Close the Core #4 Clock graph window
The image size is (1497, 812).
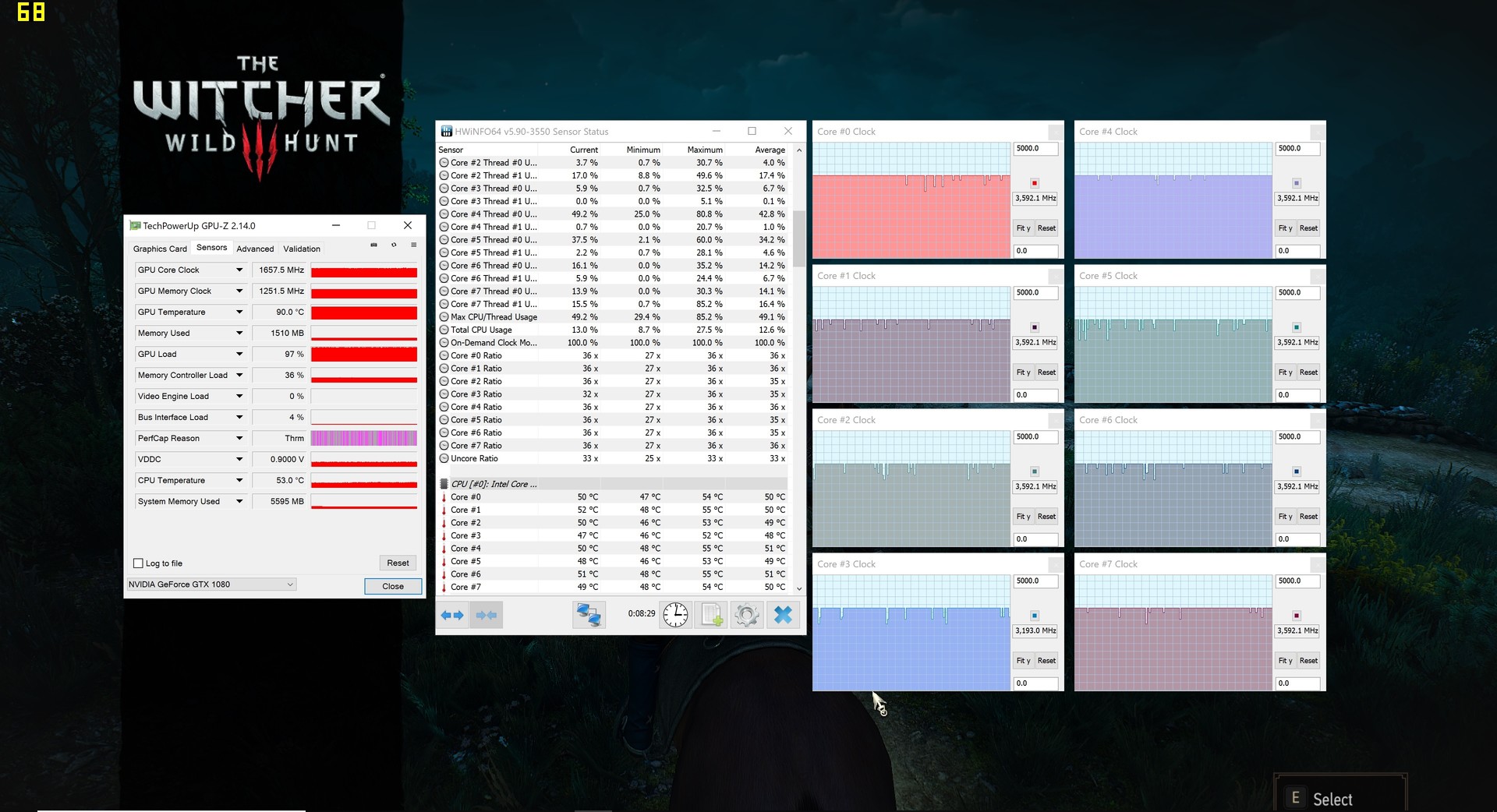1317,132
